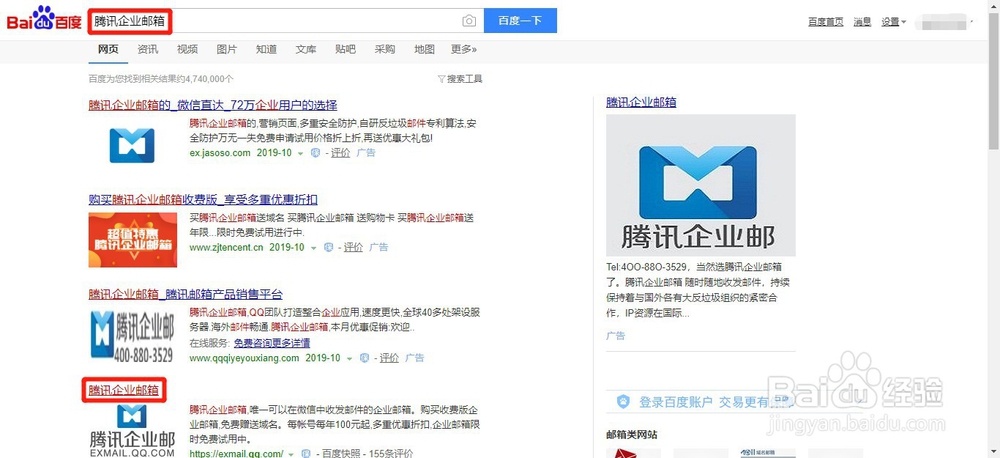Click 评价 link on qqqiyeyouxiang.com result
This screenshot has width=1000, height=458.
390,358
